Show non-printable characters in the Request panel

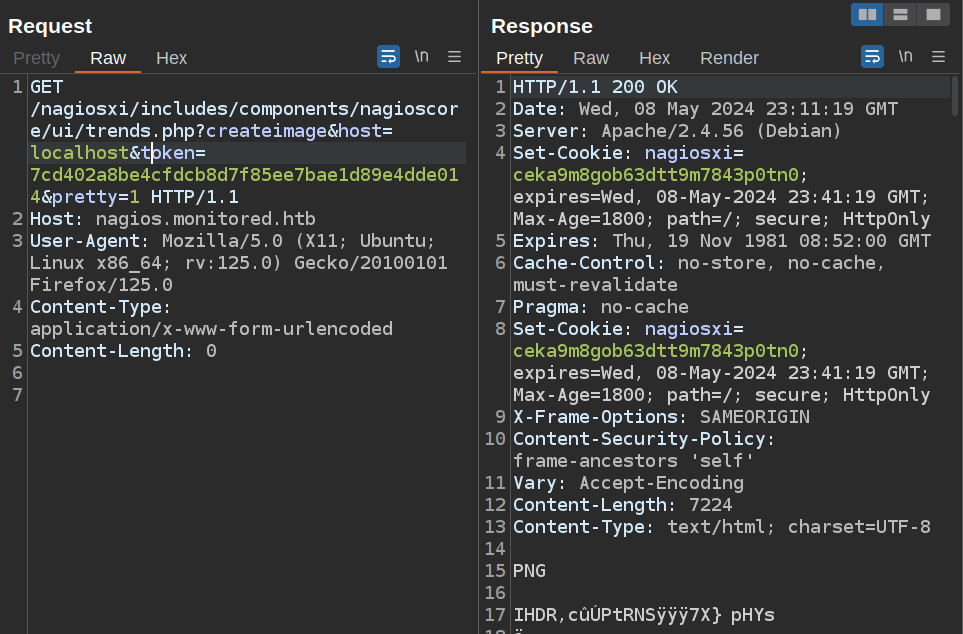point(422,57)
